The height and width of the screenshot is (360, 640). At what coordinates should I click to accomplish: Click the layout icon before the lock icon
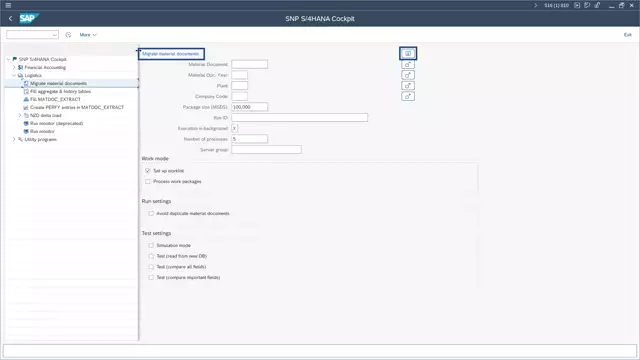587,5
